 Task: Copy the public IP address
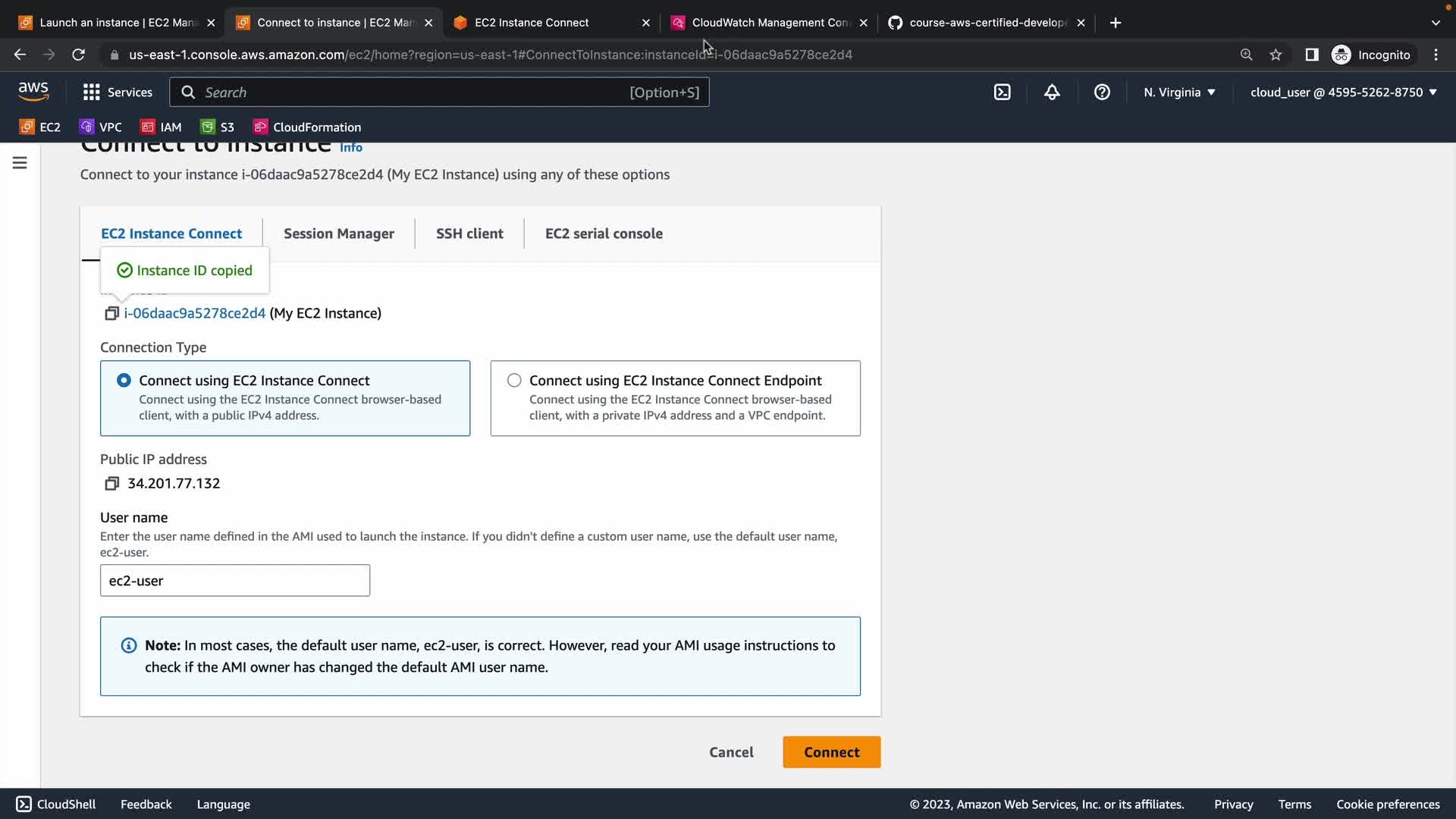click(111, 484)
